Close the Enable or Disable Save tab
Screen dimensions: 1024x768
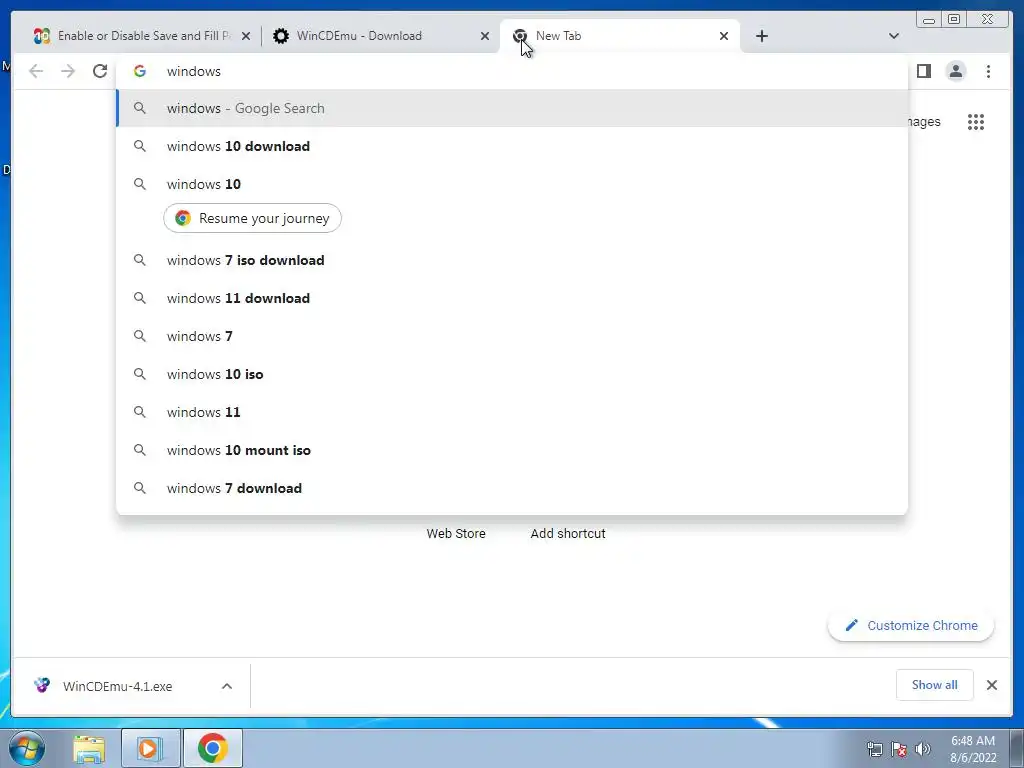coord(246,36)
